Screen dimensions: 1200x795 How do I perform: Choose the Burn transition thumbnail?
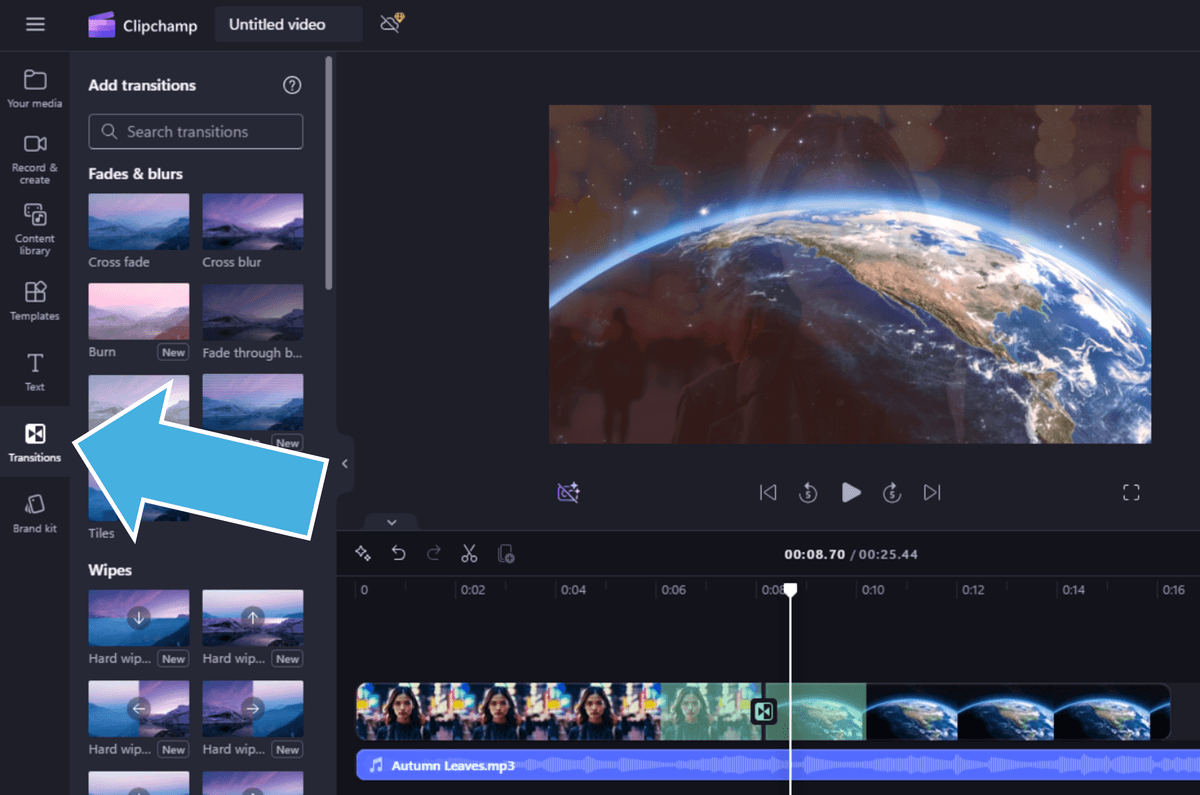138,311
